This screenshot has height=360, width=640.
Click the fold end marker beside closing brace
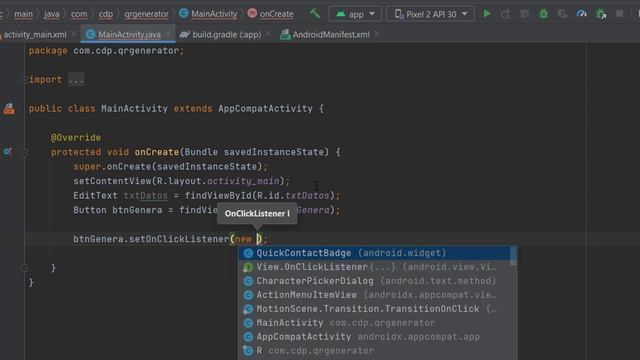pyautogui.click(x=24, y=269)
